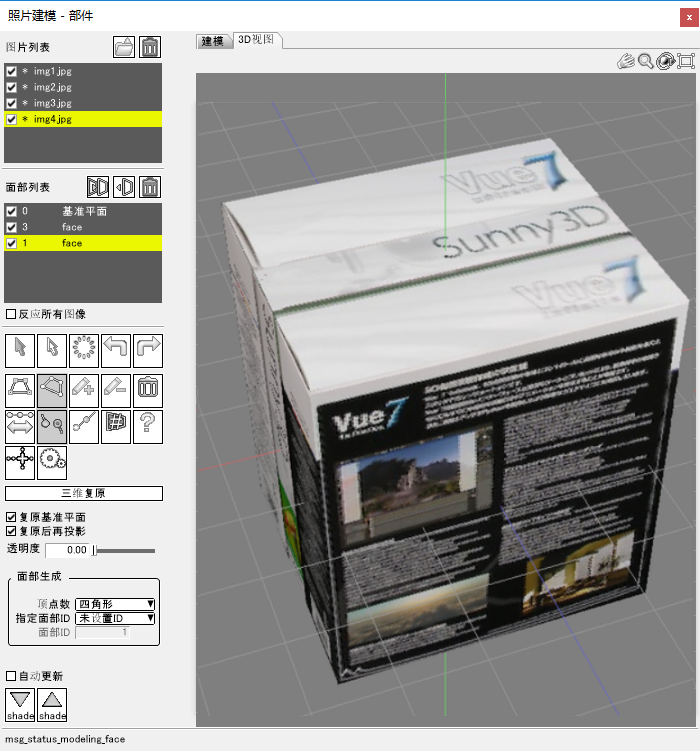Toggle the pin and magnifier tool
Screen dimensions: 700x751
[x=52, y=427]
